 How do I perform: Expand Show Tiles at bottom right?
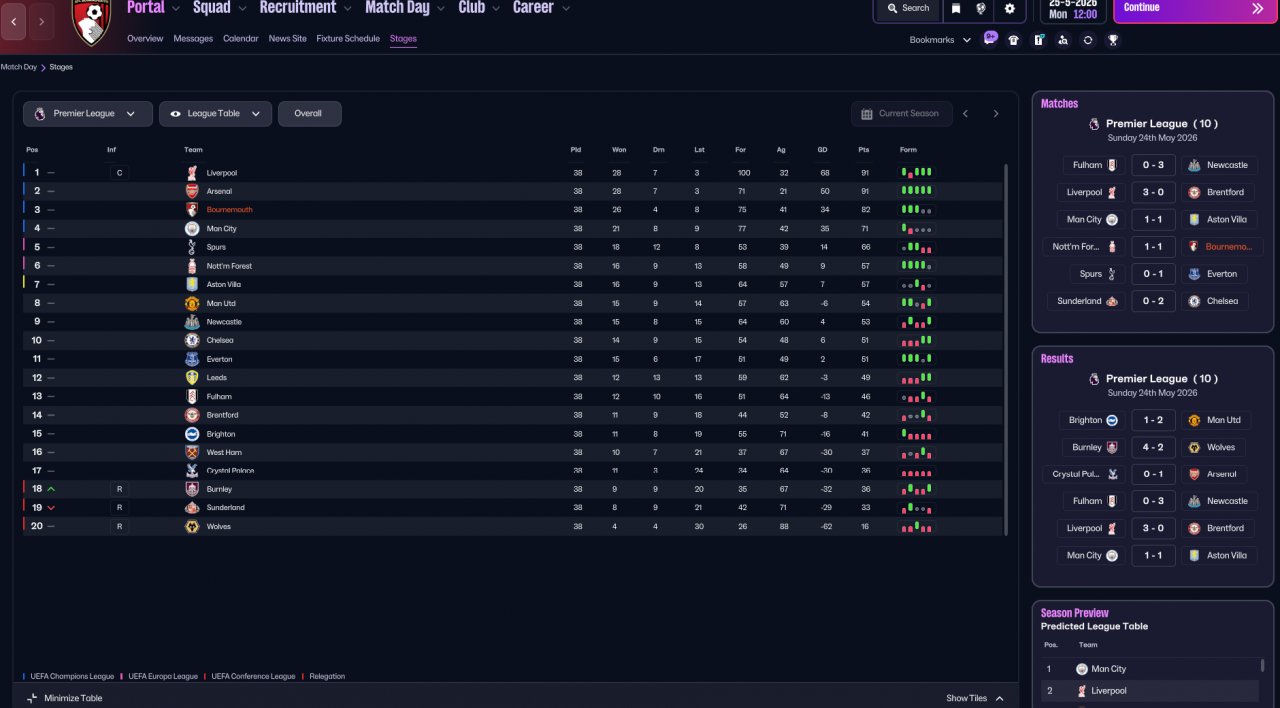(x=975, y=698)
